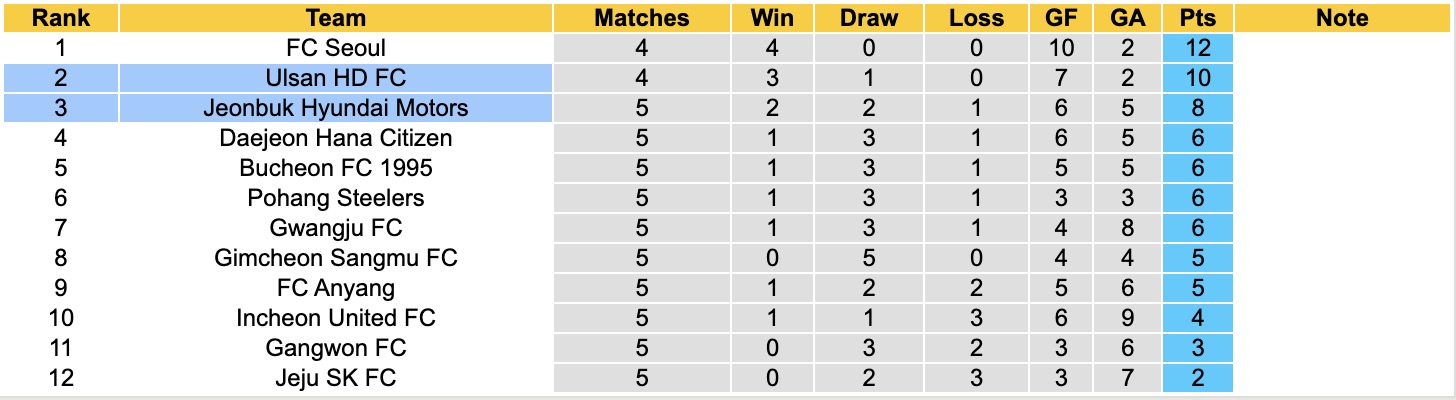
Task: Click Gimcheon Sangmu's draw count of 5
Action: click(869, 258)
